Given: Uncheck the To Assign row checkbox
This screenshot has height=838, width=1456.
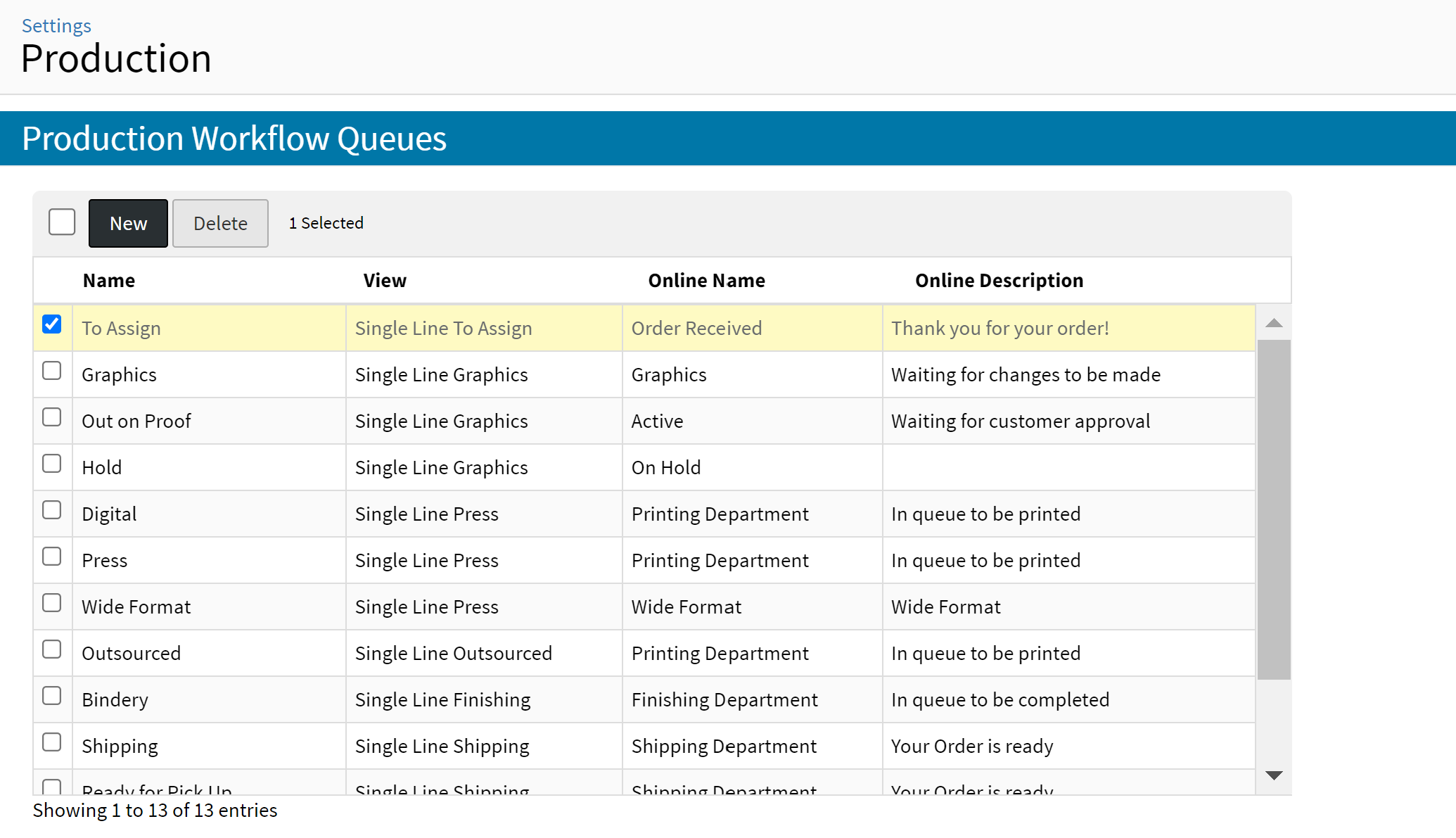Looking at the screenshot, I should point(52,324).
